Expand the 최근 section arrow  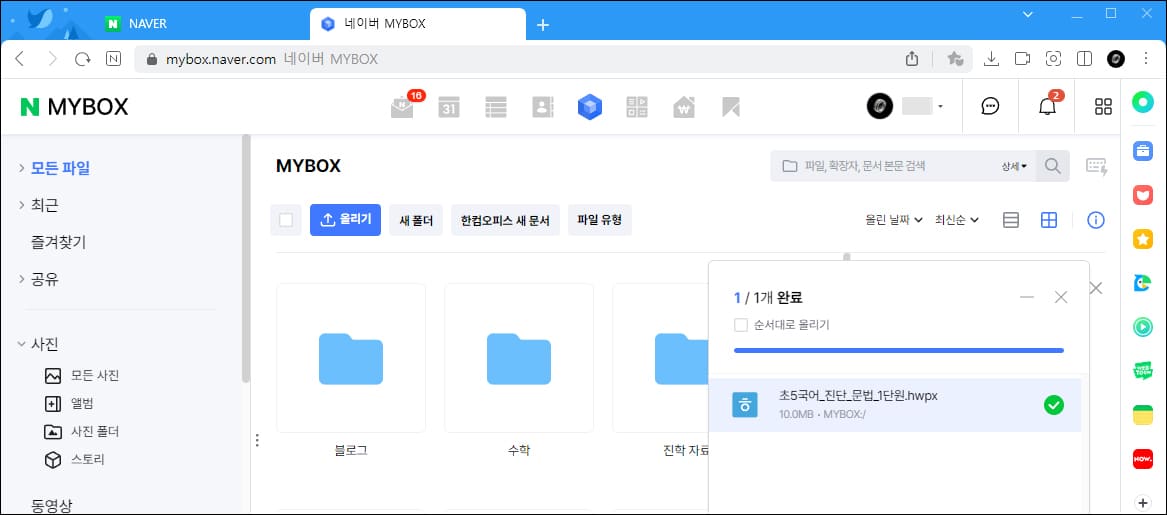point(22,205)
